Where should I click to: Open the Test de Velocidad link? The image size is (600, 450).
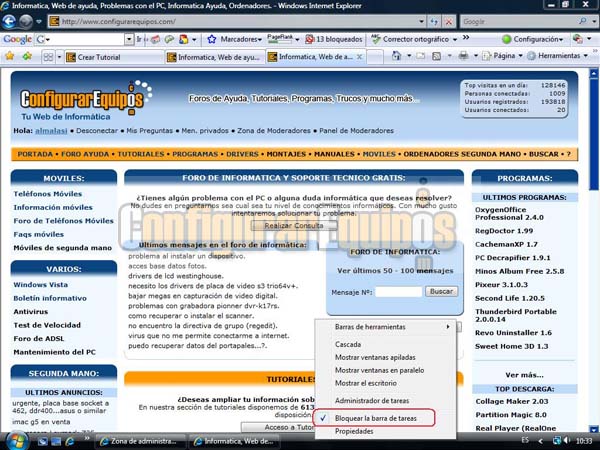pyautogui.click(x=47, y=325)
